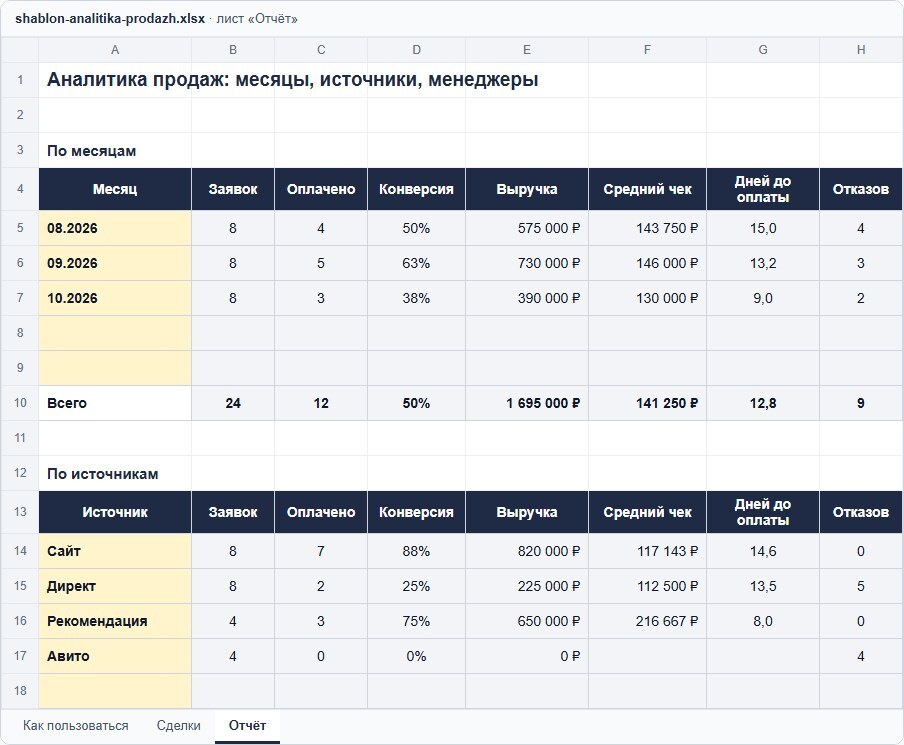Select revenue cell 225 000 ₽
The width and height of the screenshot is (904, 745).
click(526, 586)
